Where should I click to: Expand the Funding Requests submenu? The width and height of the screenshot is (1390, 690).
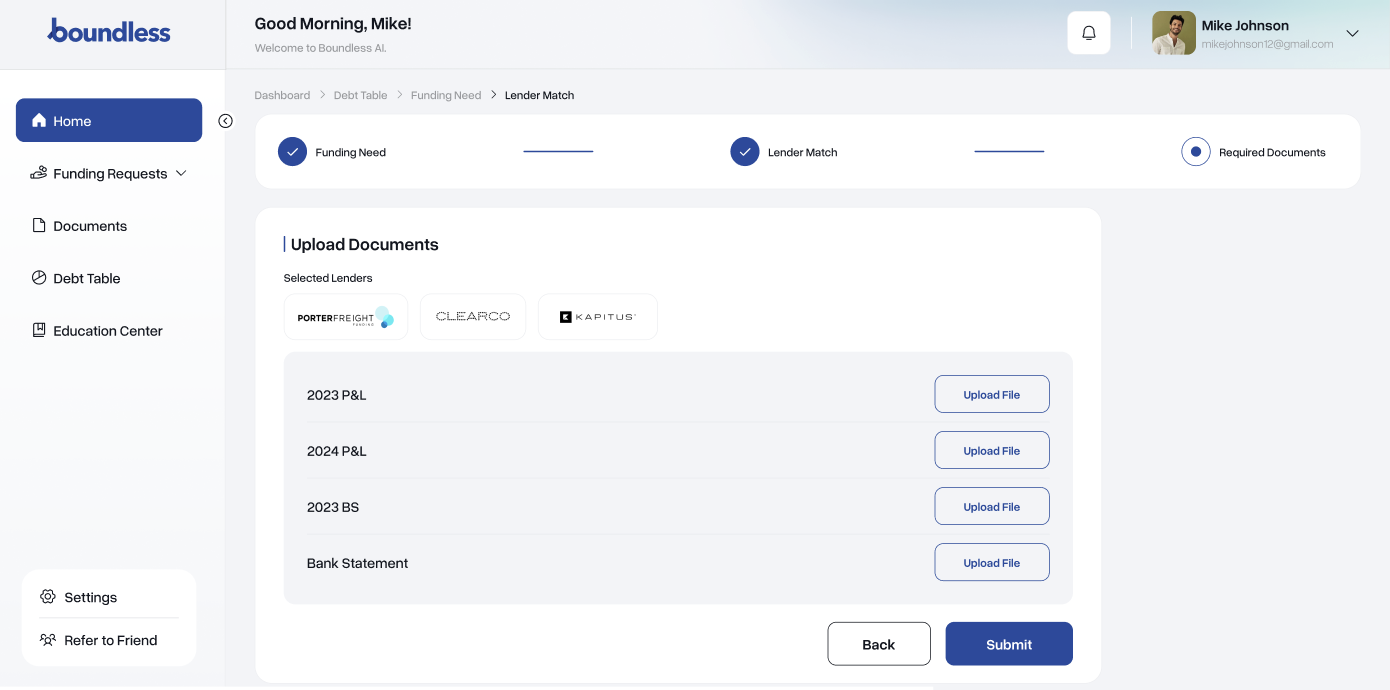click(x=181, y=173)
